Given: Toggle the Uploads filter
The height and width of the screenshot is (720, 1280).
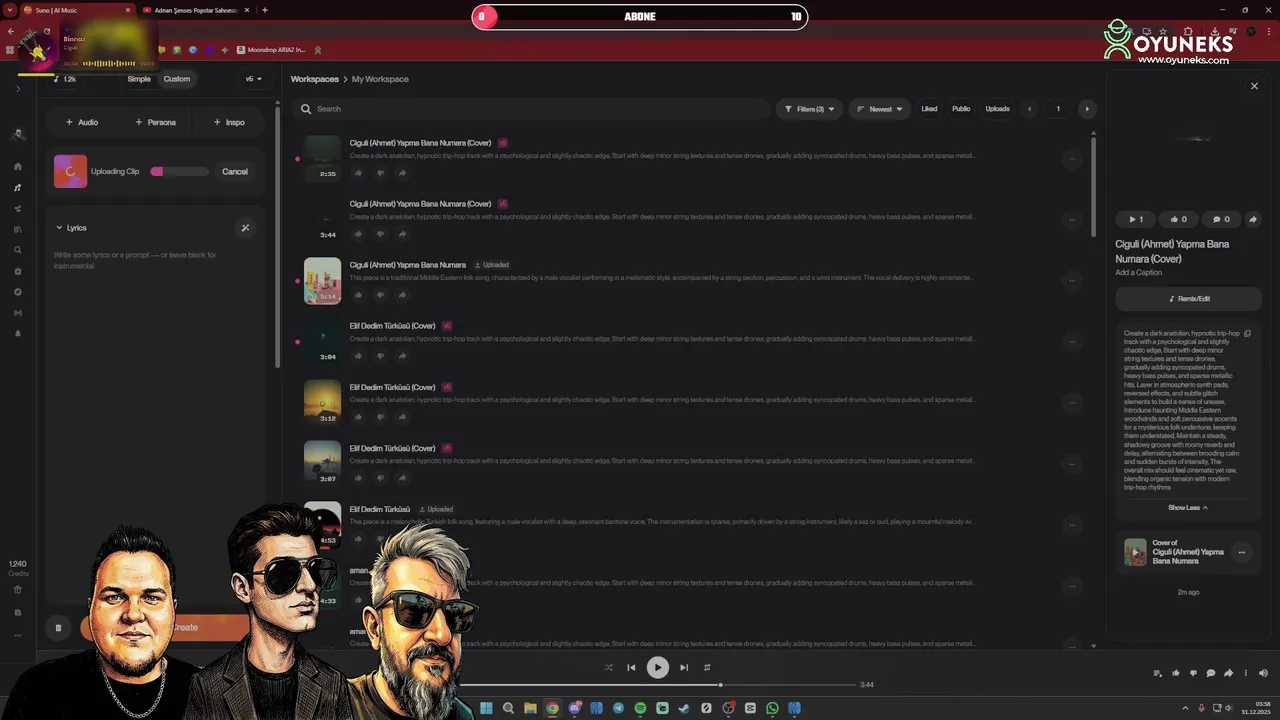Looking at the screenshot, I should pyautogui.click(x=997, y=109).
